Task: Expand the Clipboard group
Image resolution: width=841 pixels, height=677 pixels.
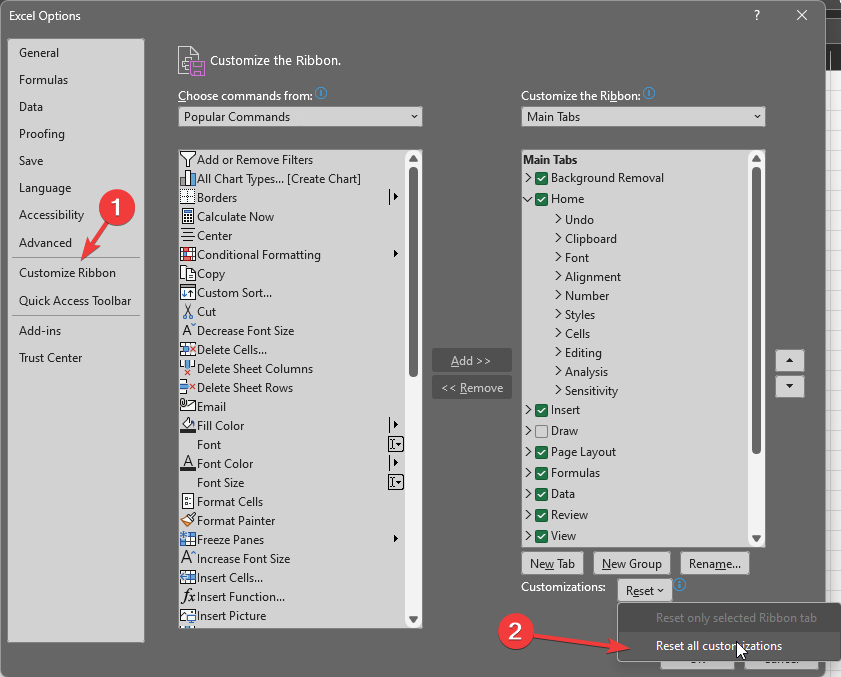Action: point(558,238)
